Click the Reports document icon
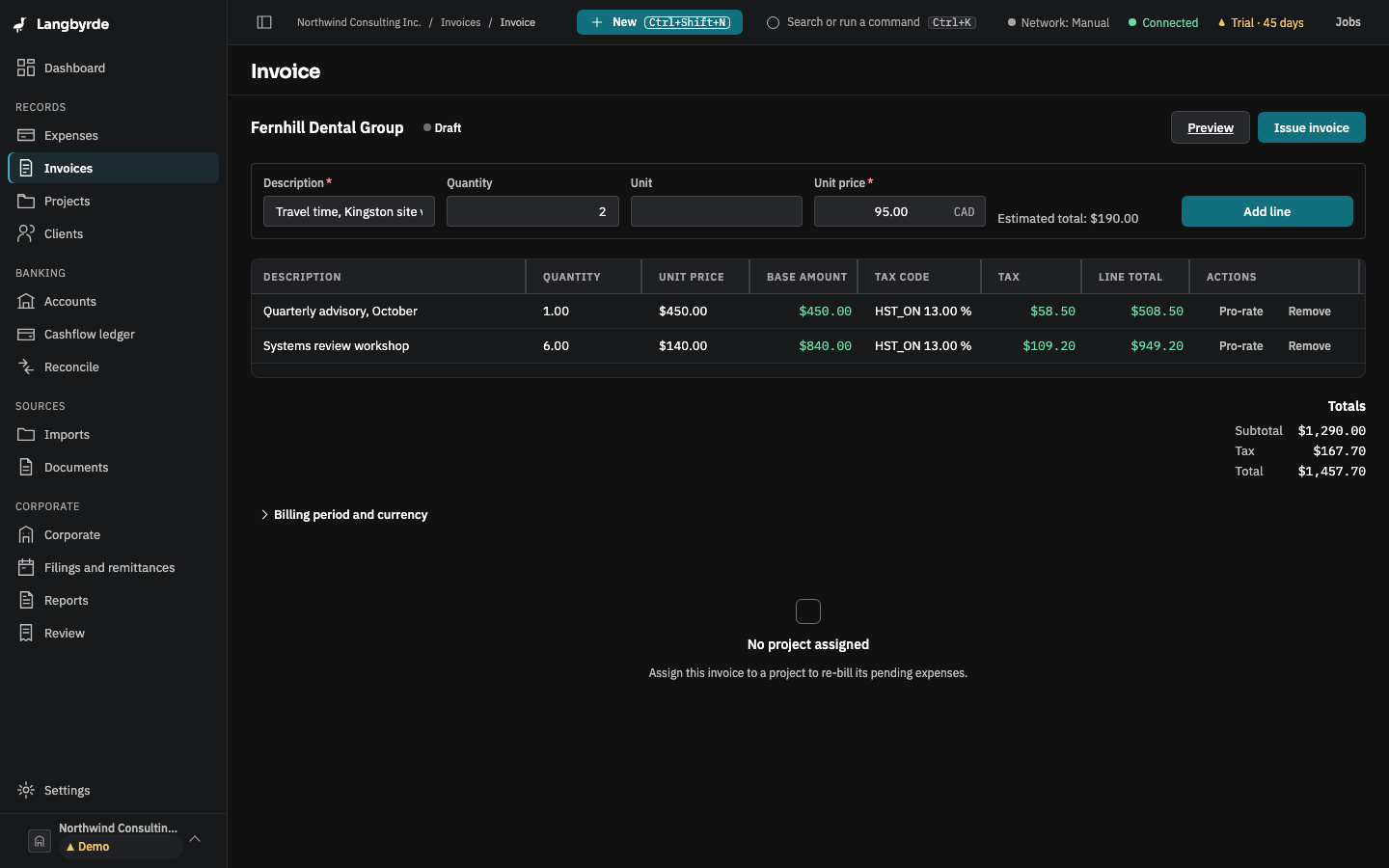Image resolution: width=1389 pixels, height=868 pixels. tap(26, 600)
